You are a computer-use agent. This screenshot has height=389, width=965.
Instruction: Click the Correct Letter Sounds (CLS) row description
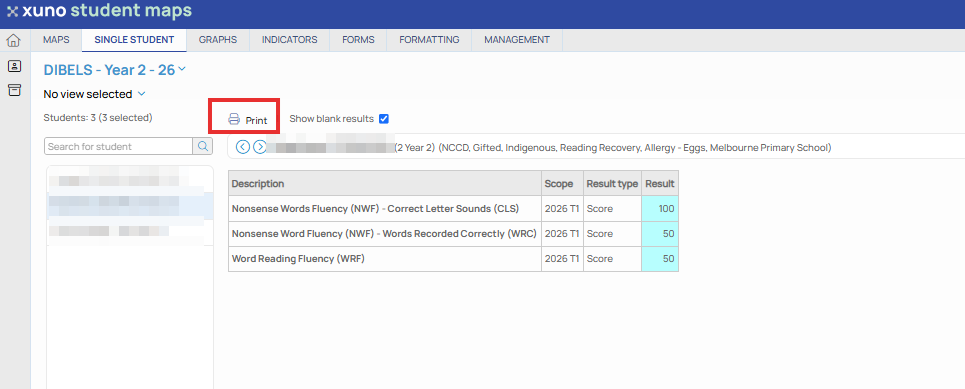pos(375,209)
